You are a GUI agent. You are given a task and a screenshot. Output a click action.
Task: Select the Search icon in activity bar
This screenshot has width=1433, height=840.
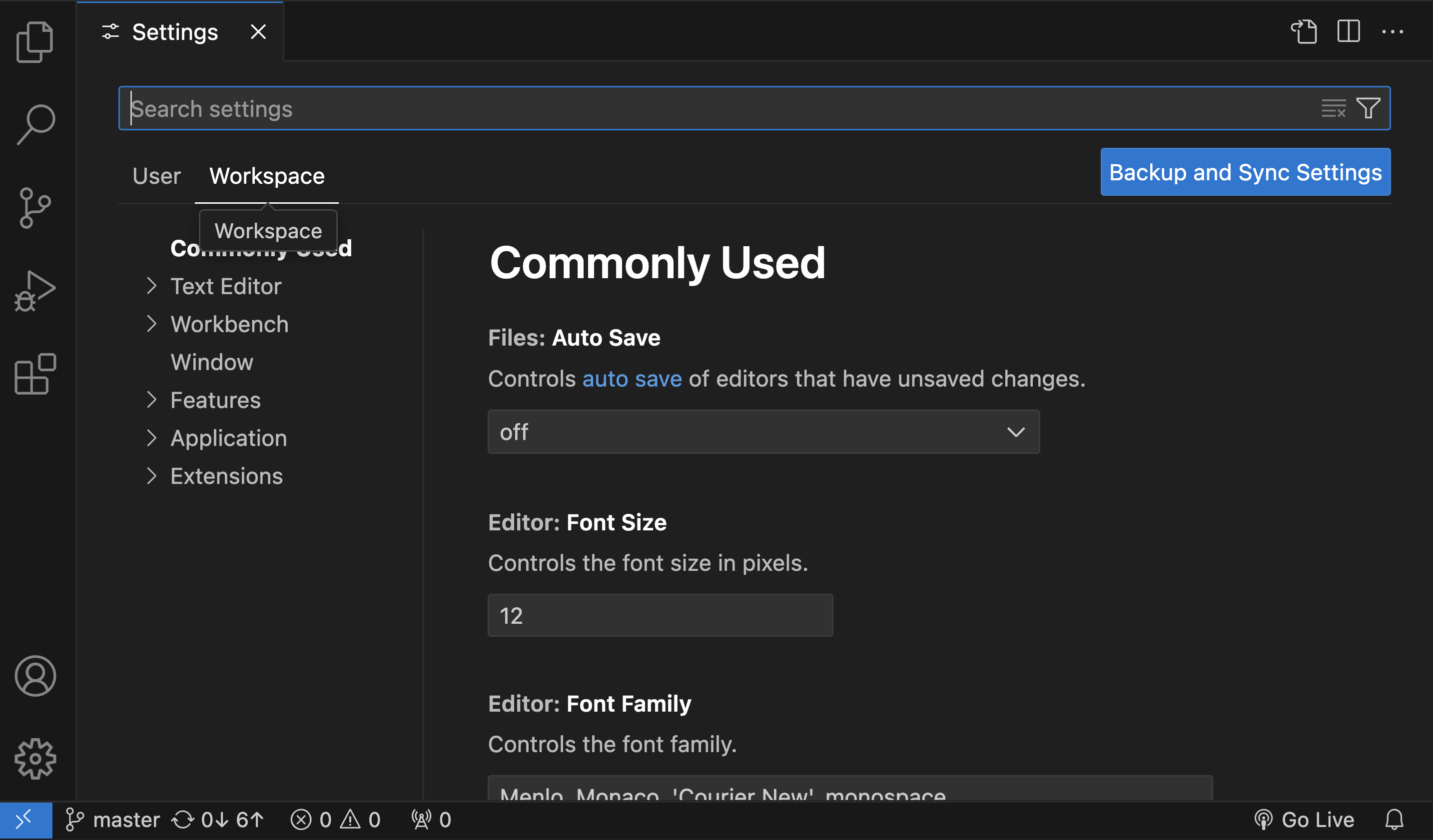[35, 123]
